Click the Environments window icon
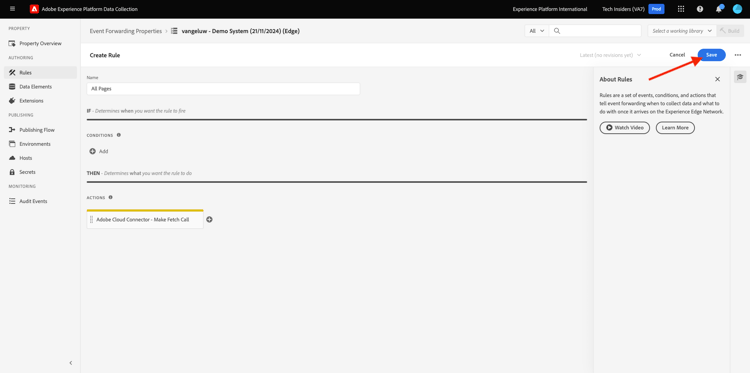 (x=12, y=144)
